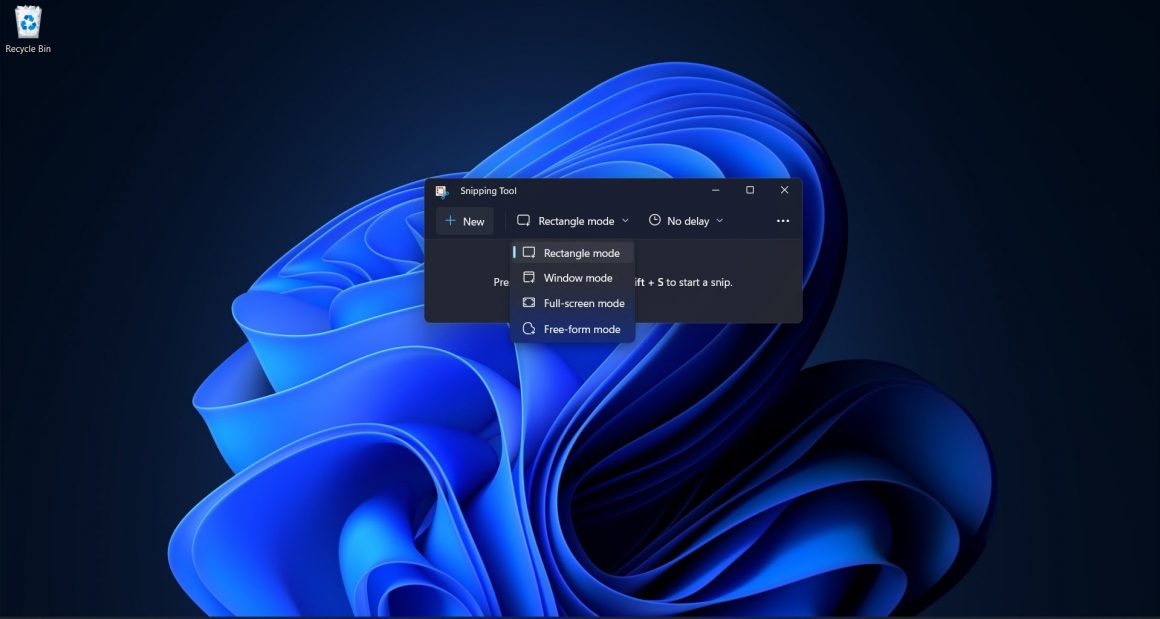Open the No delay dropdown
Viewport: 1160px width, 619px height.
click(x=686, y=220)
